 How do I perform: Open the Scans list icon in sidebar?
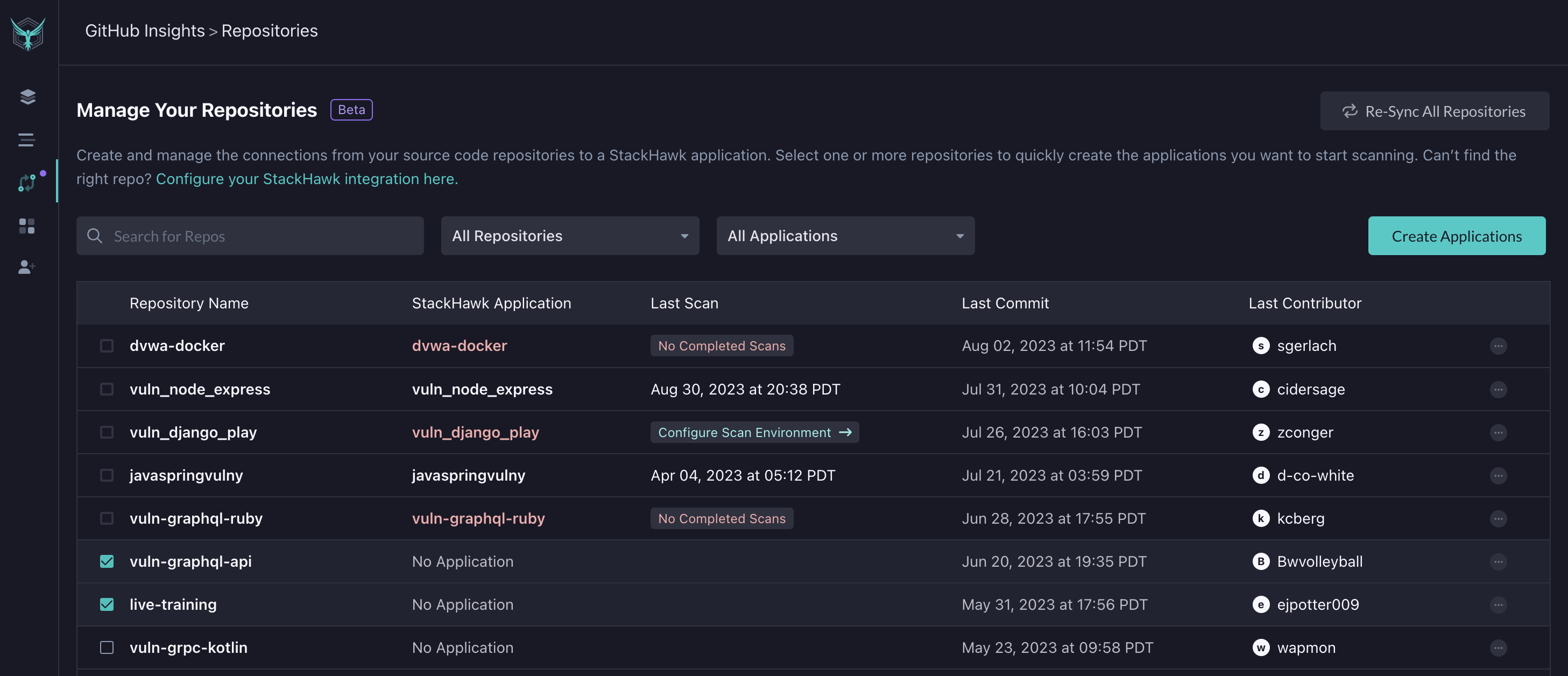pyautogui.click(x=27, y=139)
